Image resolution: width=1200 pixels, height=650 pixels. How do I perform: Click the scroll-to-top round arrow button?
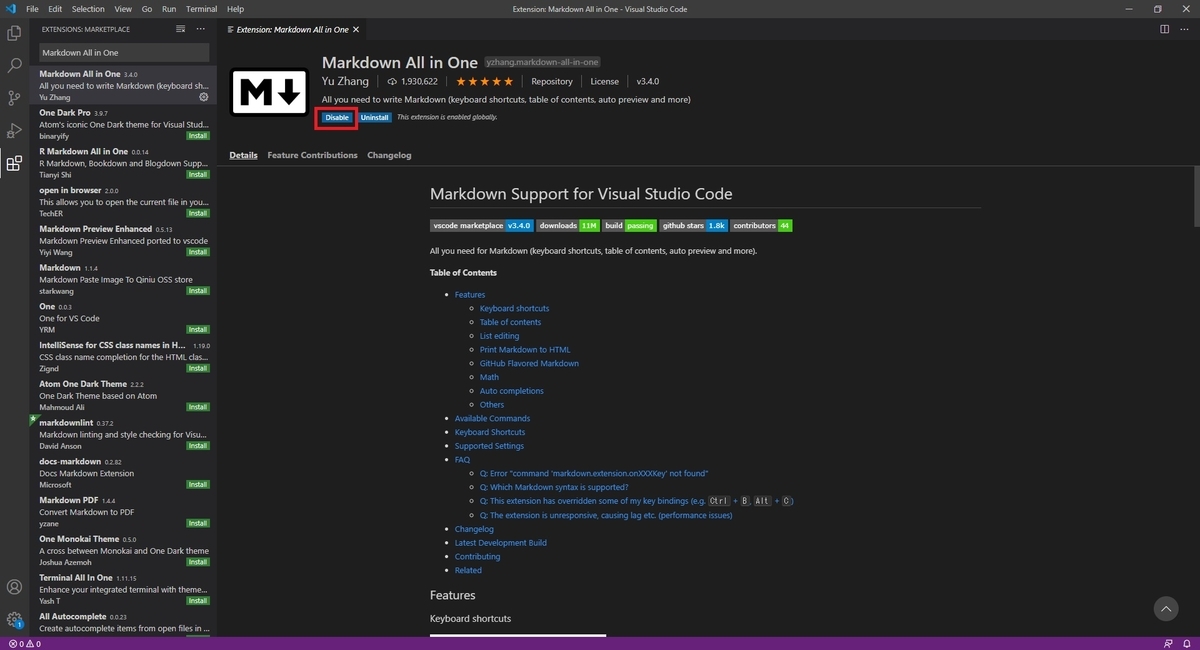[x=1165, y=608]
